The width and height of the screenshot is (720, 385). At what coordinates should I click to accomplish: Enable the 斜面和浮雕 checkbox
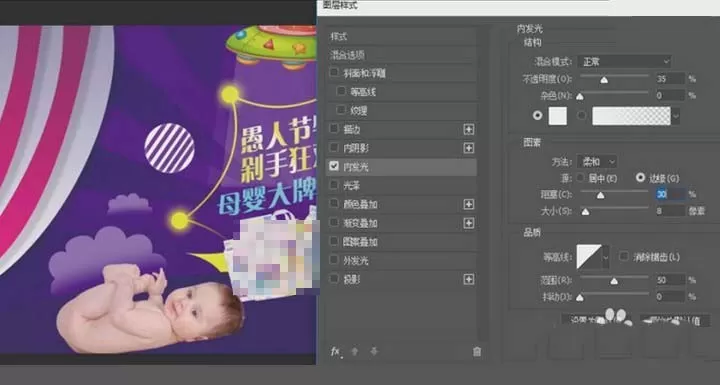(334, 73)
